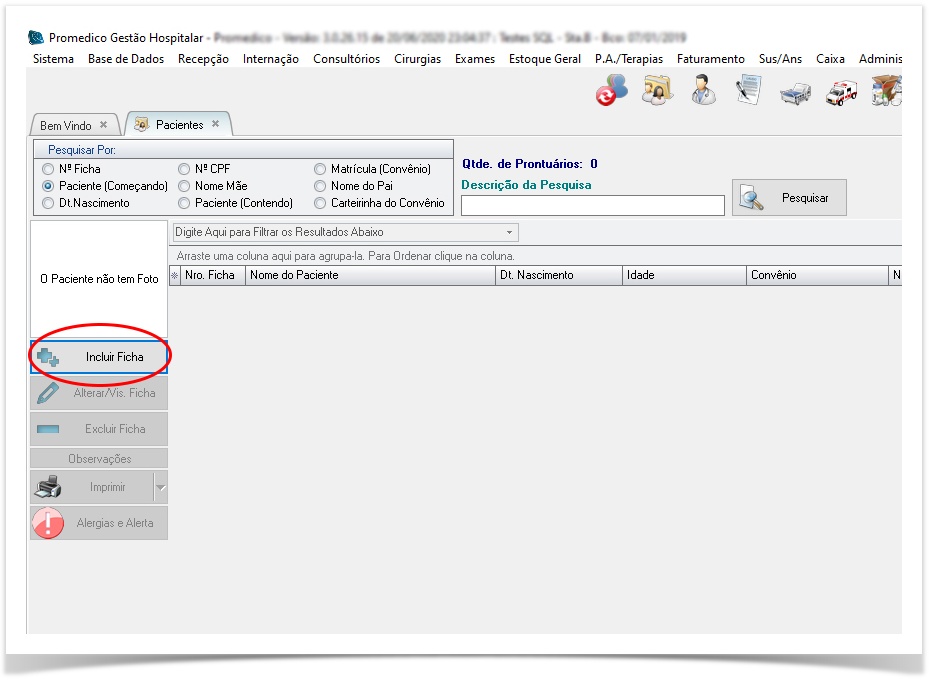Screen dimensions: 936x683
Task: Select the Nº CPF search option
Action: click(x=184, y=169)
